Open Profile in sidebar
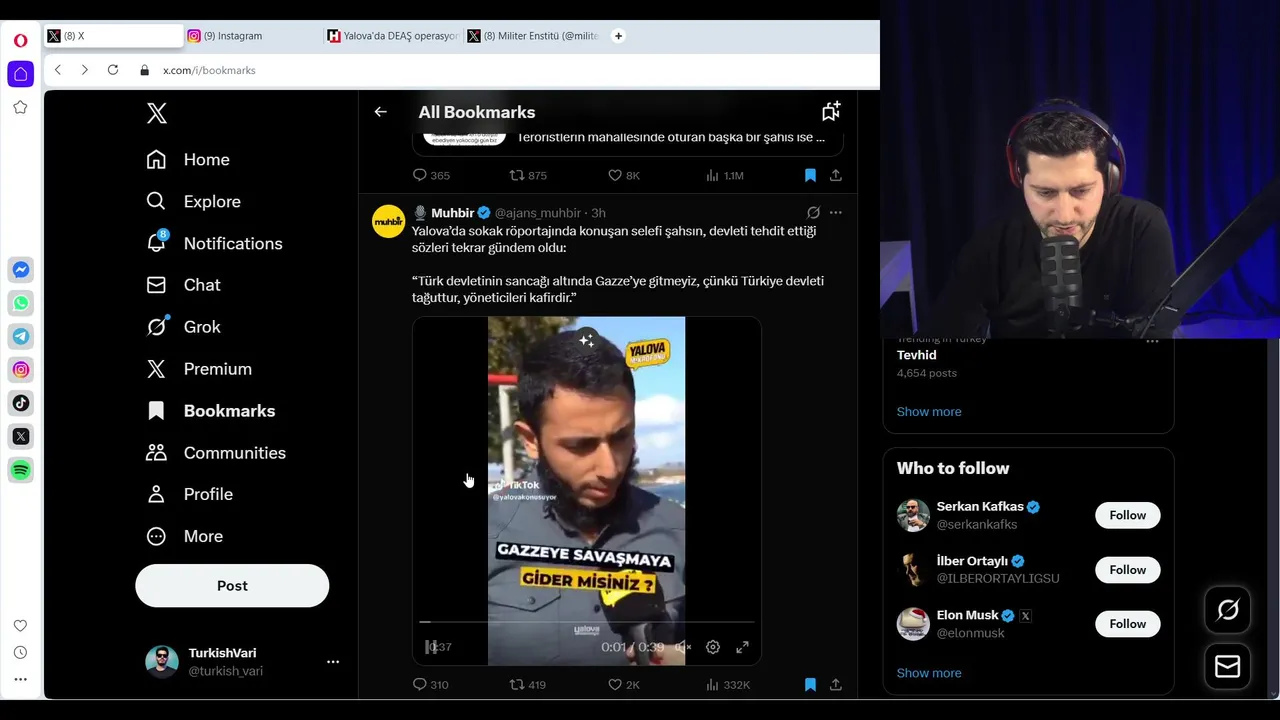Image resolution: width=1280 pixels, height=720 pixels. tap(189, 495)
